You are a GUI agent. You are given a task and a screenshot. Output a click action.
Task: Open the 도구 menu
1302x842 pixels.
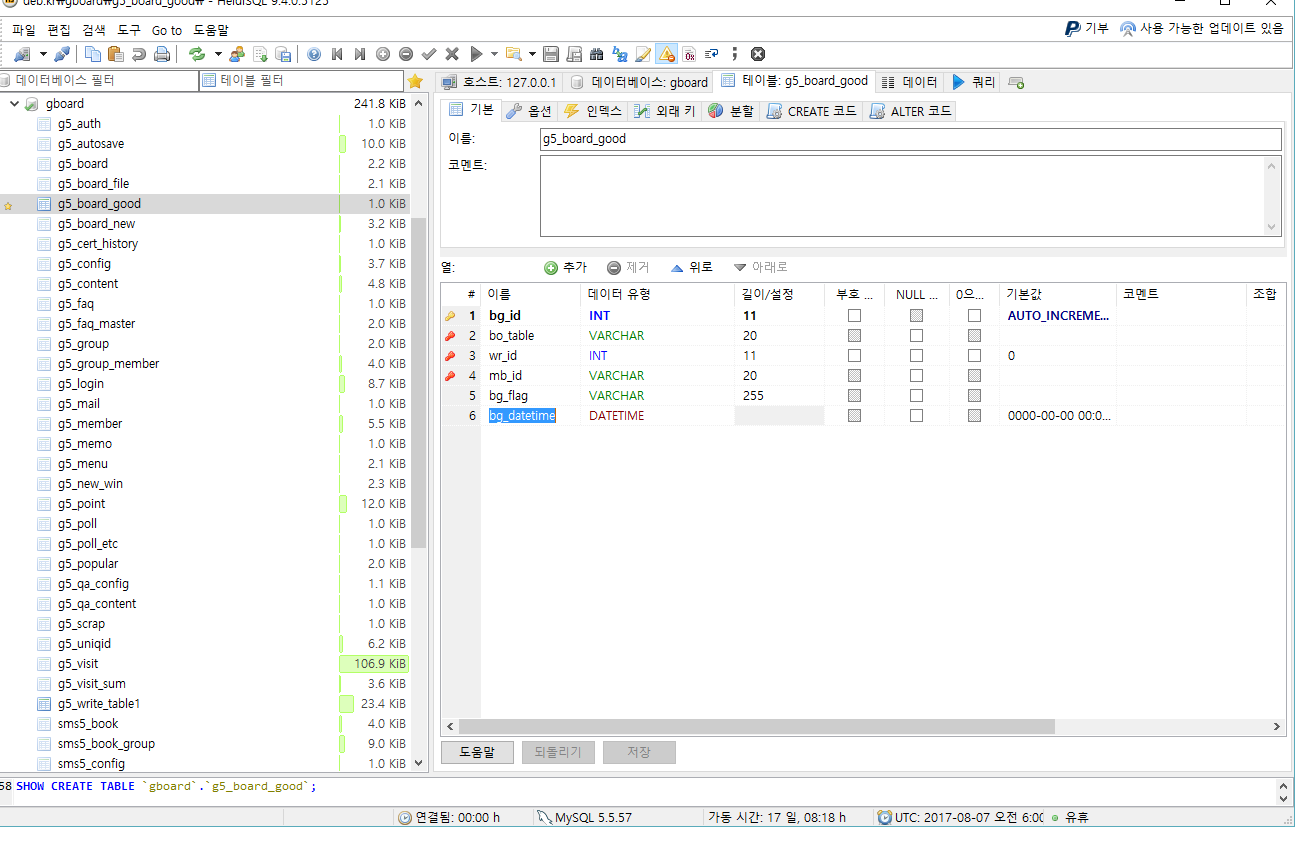click(x=129, y=30)
